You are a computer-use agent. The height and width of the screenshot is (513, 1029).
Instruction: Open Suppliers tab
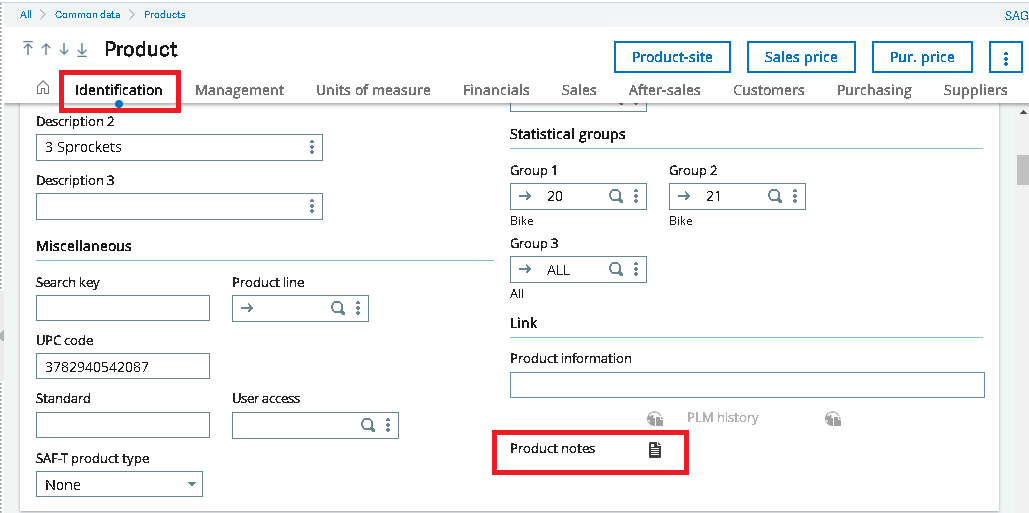[x=975, y=90]
